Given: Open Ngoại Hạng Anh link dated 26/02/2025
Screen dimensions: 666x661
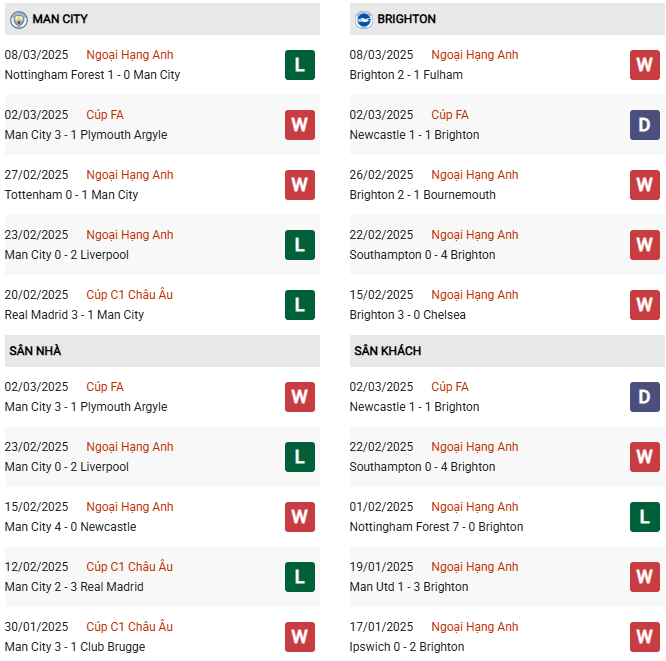Looking at the screenshot, I should (x=474, y=175).
